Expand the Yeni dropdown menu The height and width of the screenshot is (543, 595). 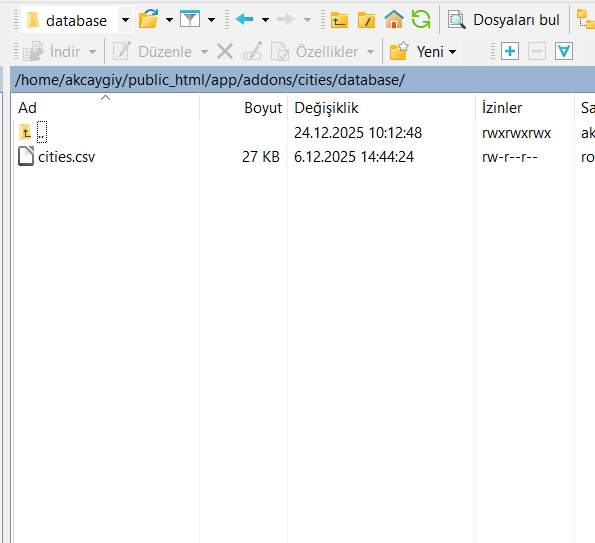tap(452, 52)
